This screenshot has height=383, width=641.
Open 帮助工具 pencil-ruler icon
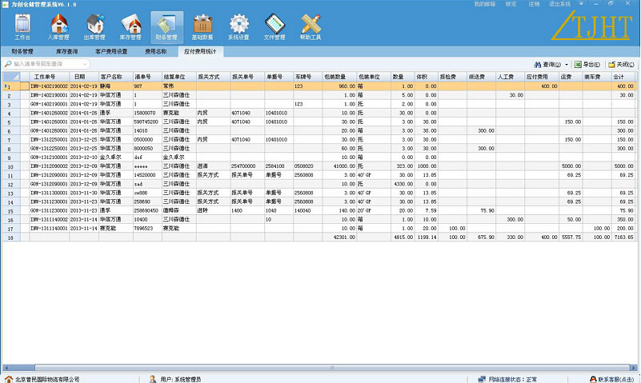(310, 27)
